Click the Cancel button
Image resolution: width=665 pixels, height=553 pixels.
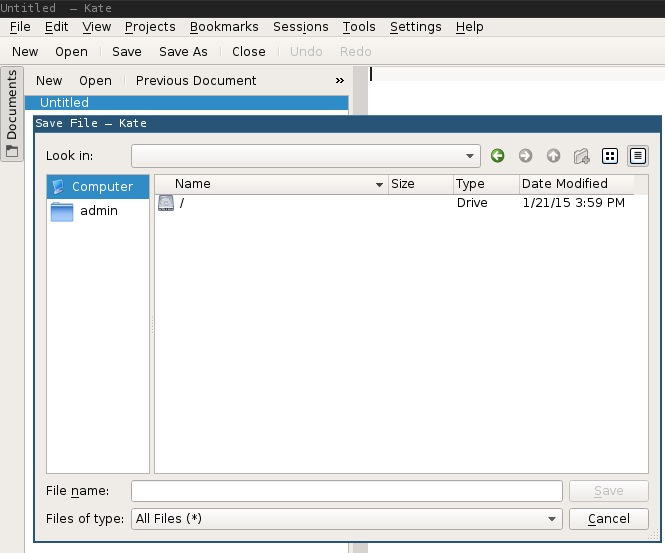click(608, 519)
